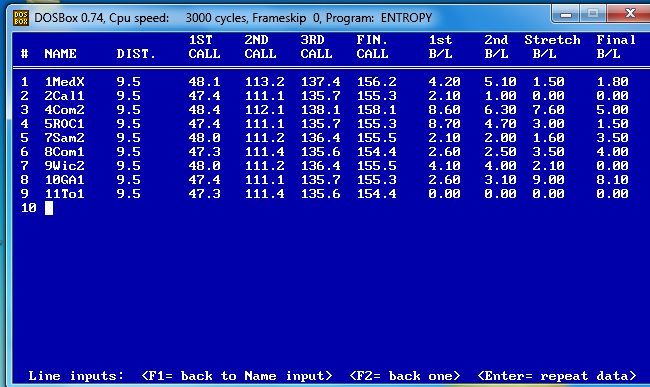Click the 158.1 final call value
Viewport: 650px width, 387px height.
pyautogui.click(x=376, y=110)
